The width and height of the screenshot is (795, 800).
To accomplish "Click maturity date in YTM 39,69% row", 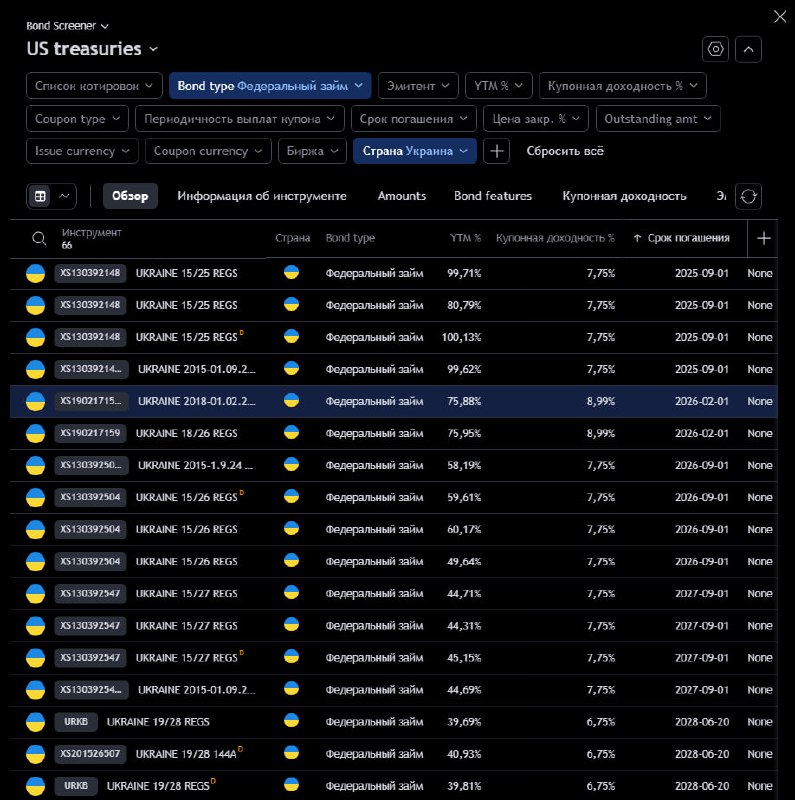I will 702,722.
